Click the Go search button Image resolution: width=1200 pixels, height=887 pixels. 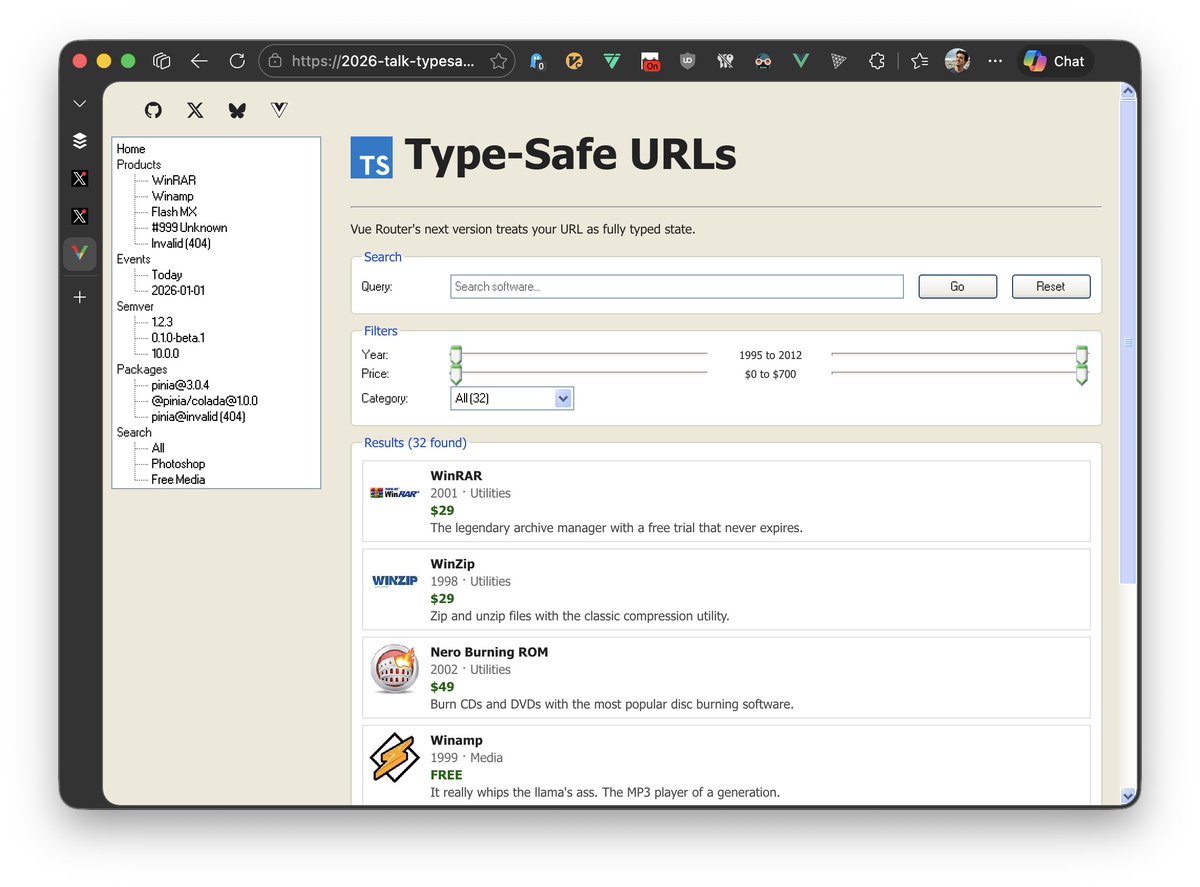coord(957,287)
